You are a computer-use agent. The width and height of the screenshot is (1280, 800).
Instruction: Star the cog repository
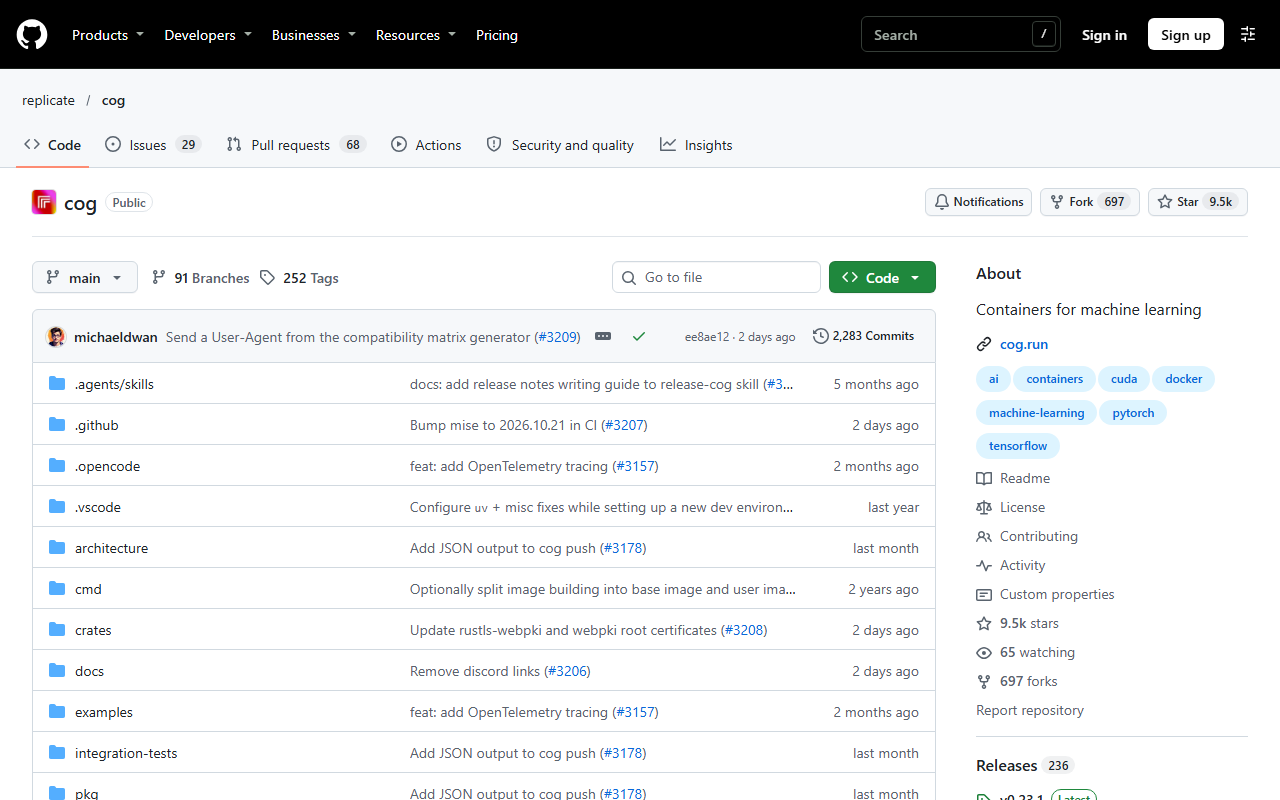click(1197, 202)
